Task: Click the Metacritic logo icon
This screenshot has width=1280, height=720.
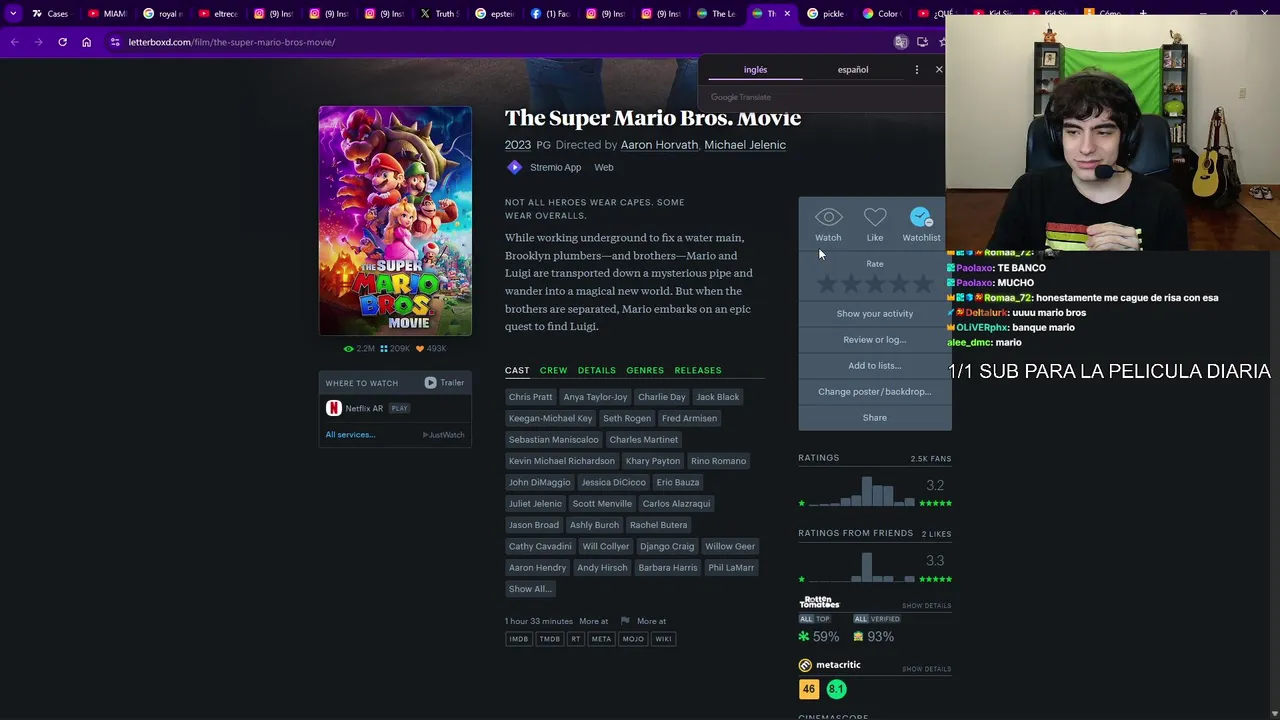Action: [x=805, y=665]
